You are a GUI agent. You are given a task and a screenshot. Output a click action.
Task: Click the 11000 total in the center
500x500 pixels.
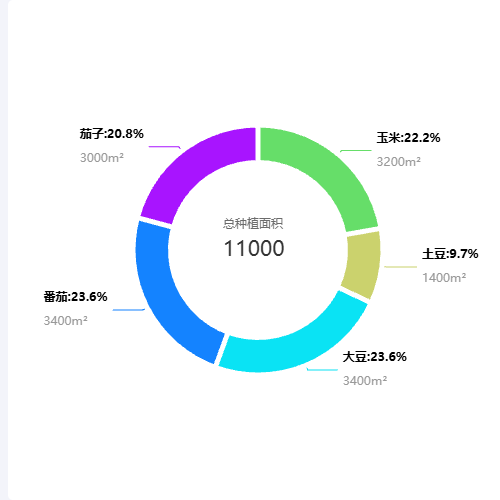point(254,248)
